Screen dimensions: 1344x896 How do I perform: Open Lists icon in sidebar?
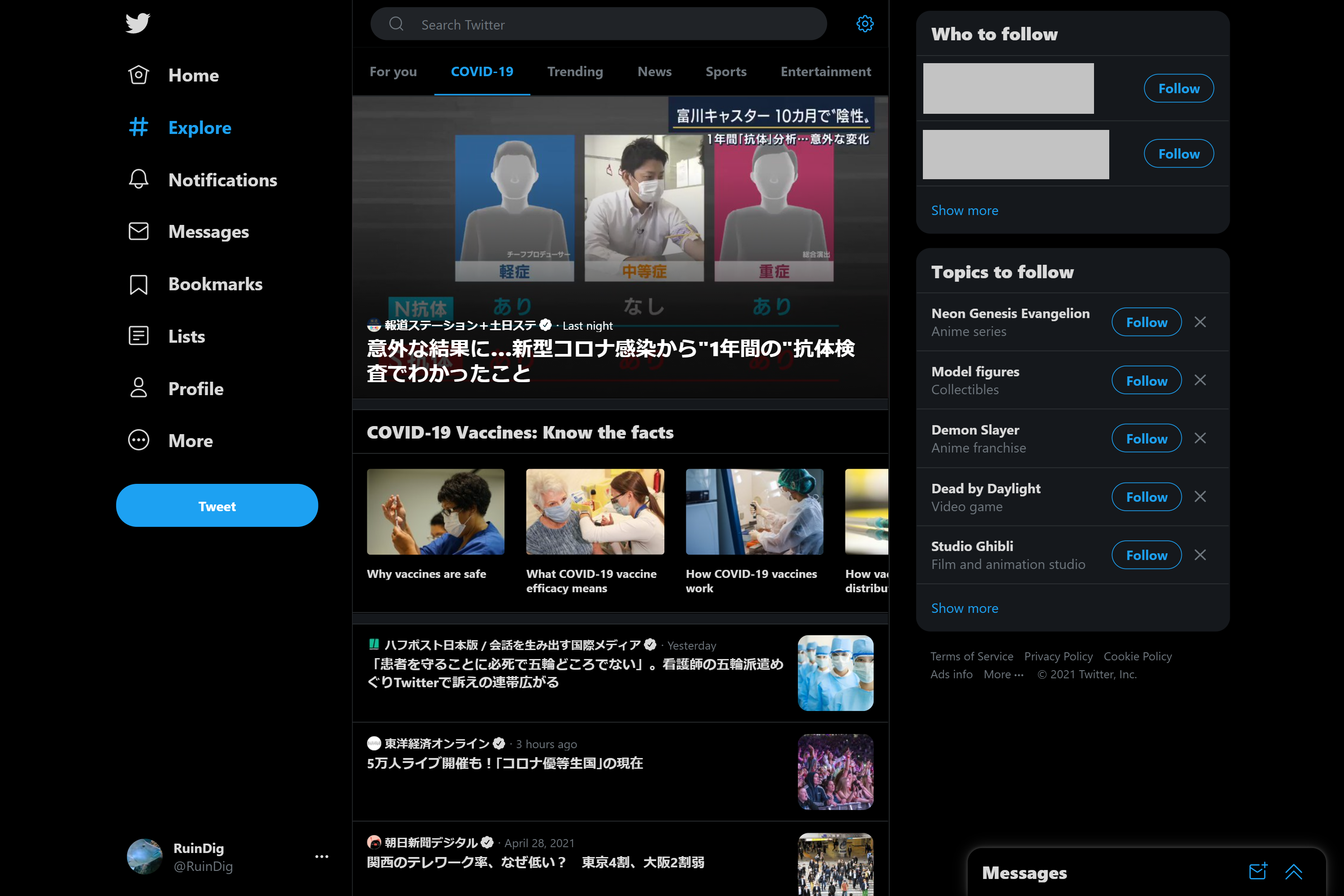tap(138, 336)
